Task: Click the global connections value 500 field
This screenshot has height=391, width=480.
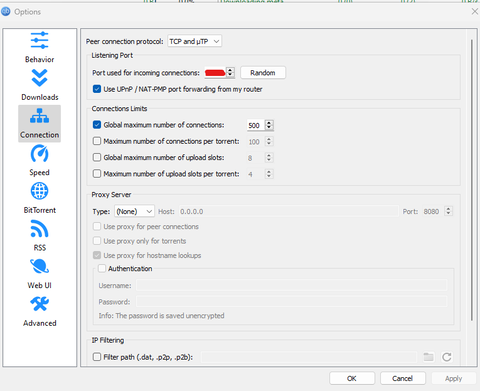Action: coord(256,125)
